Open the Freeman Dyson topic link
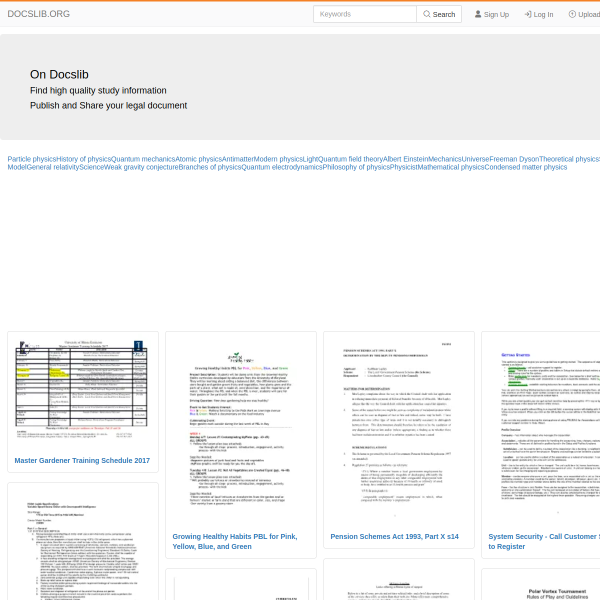 click(514, 159)
